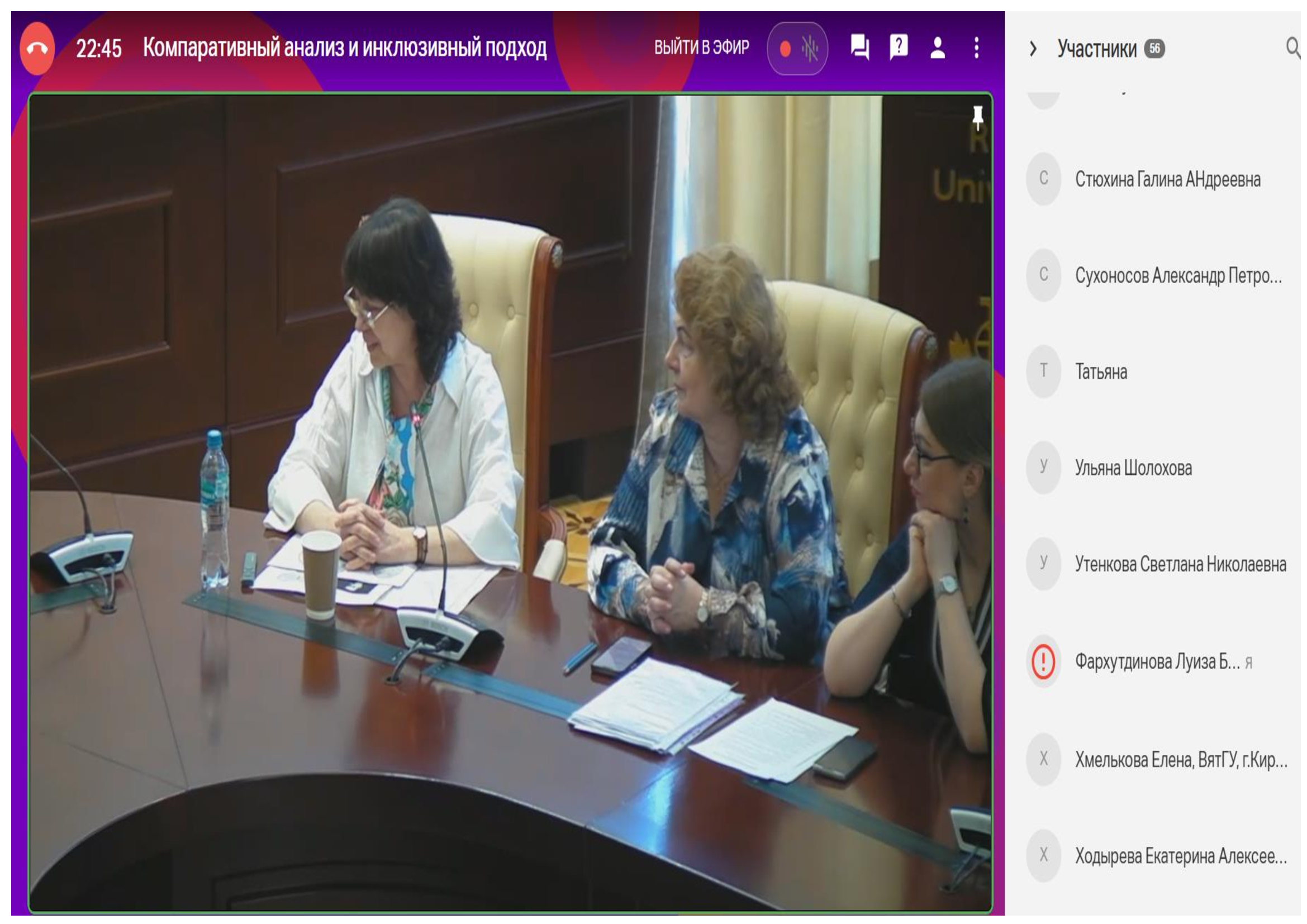Click the main conference video feed
This screenshot has width=1307, height=924.
click(510, 503)
